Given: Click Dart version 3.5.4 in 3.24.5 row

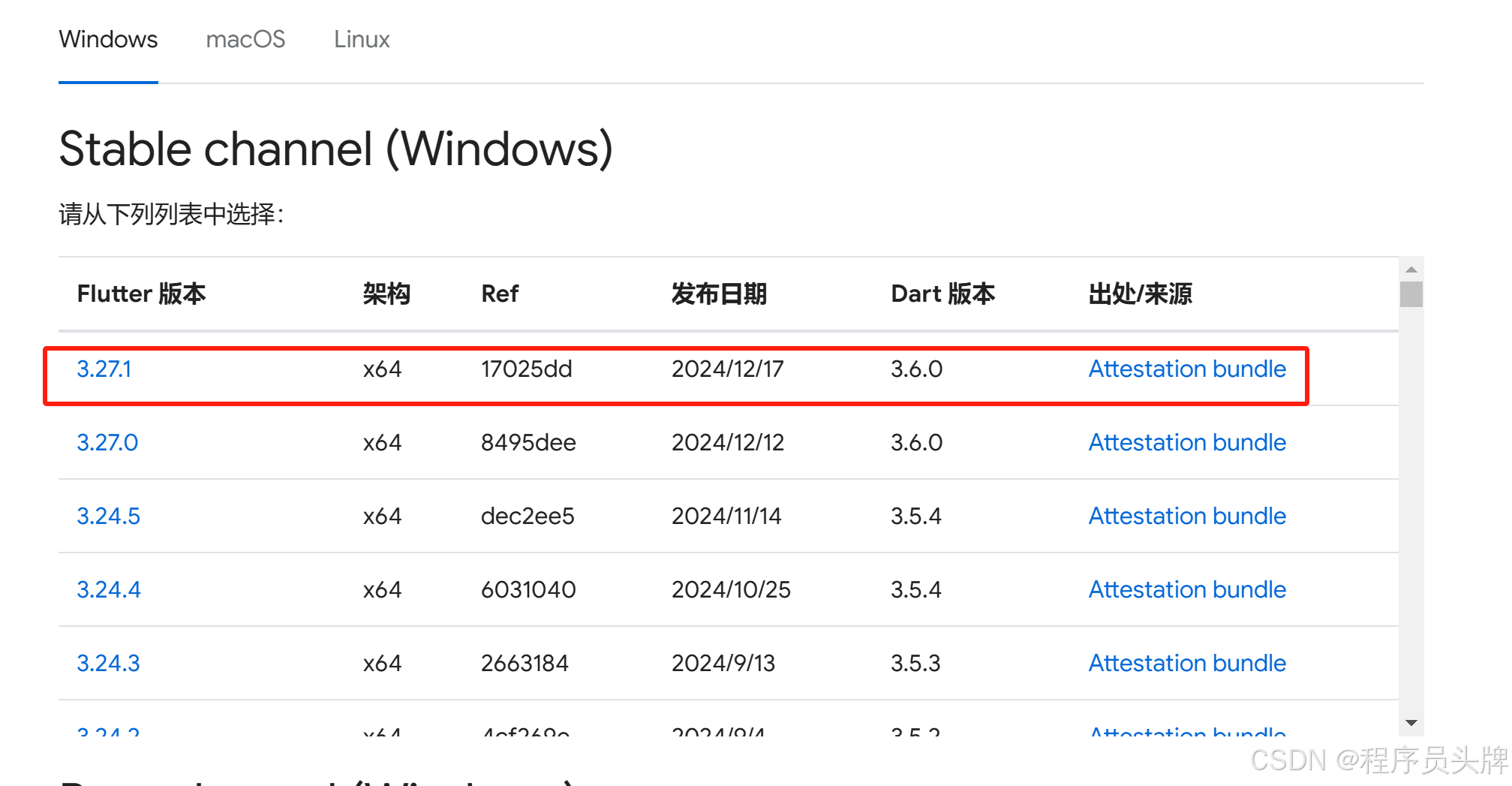Looking at the screenshot, I should pyautogui.click(x=915, y=516).
